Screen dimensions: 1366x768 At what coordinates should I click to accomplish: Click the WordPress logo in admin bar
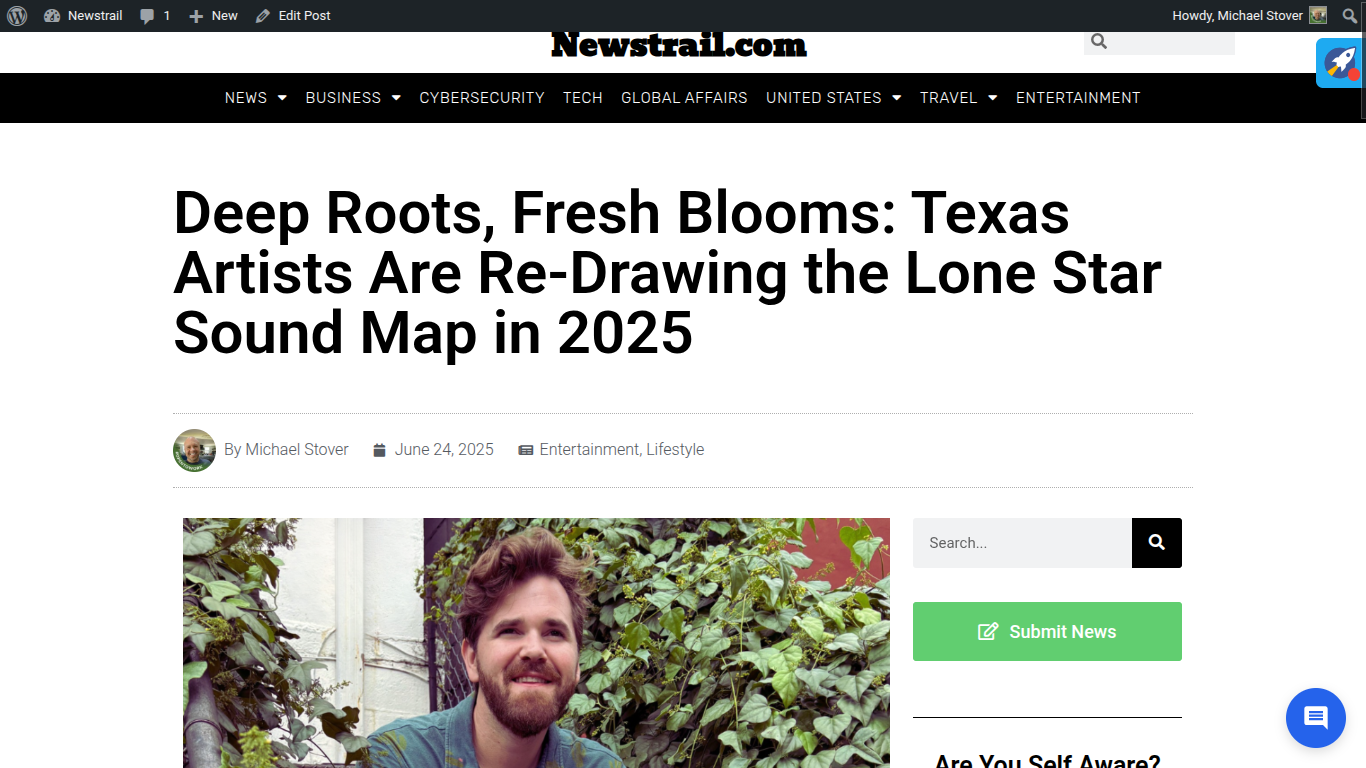17,15
